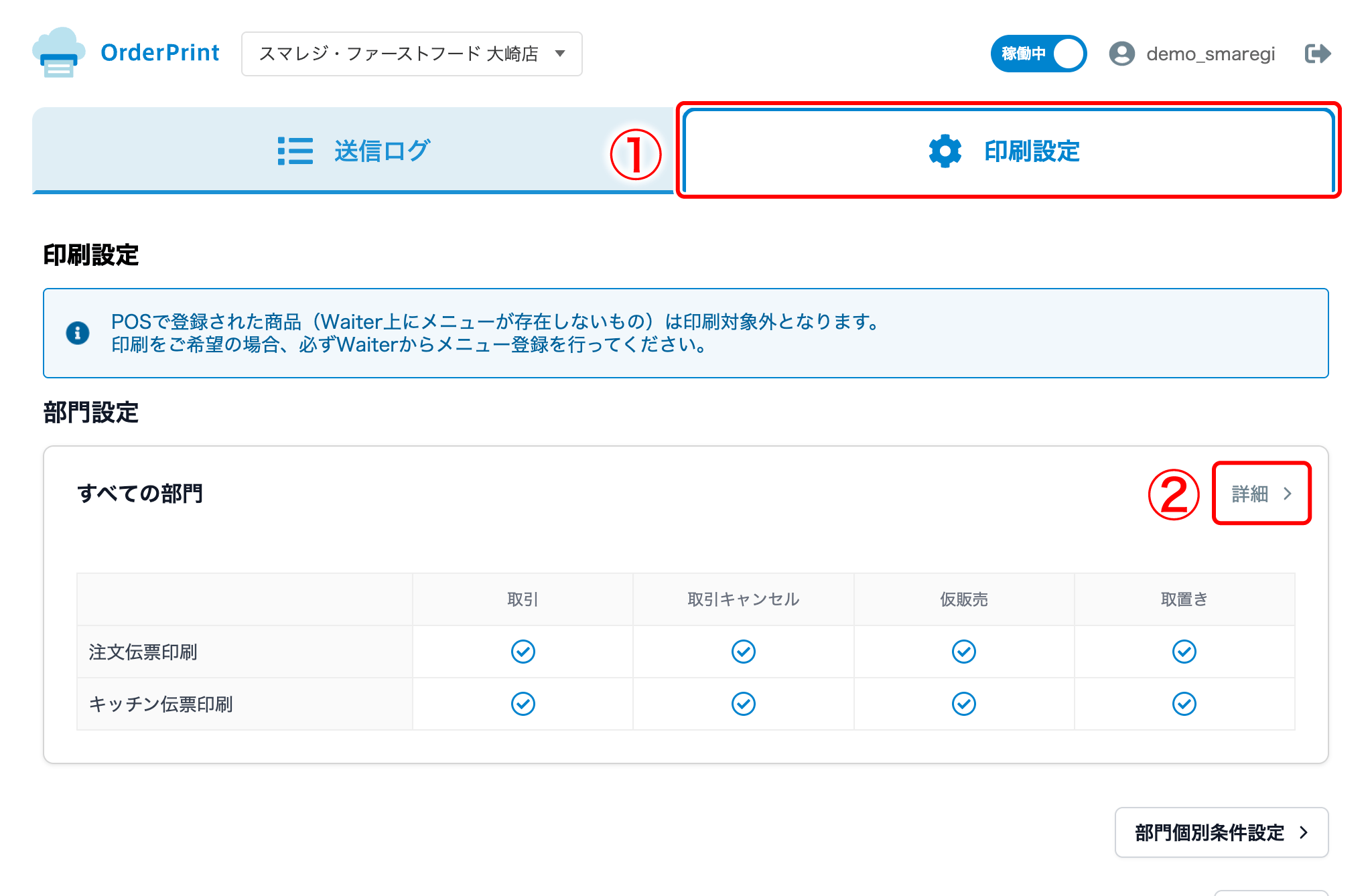This screenshot has height=896, width=1372.
Task: Expand 詳細 for すべての部門
Action: click(1261, 494)
